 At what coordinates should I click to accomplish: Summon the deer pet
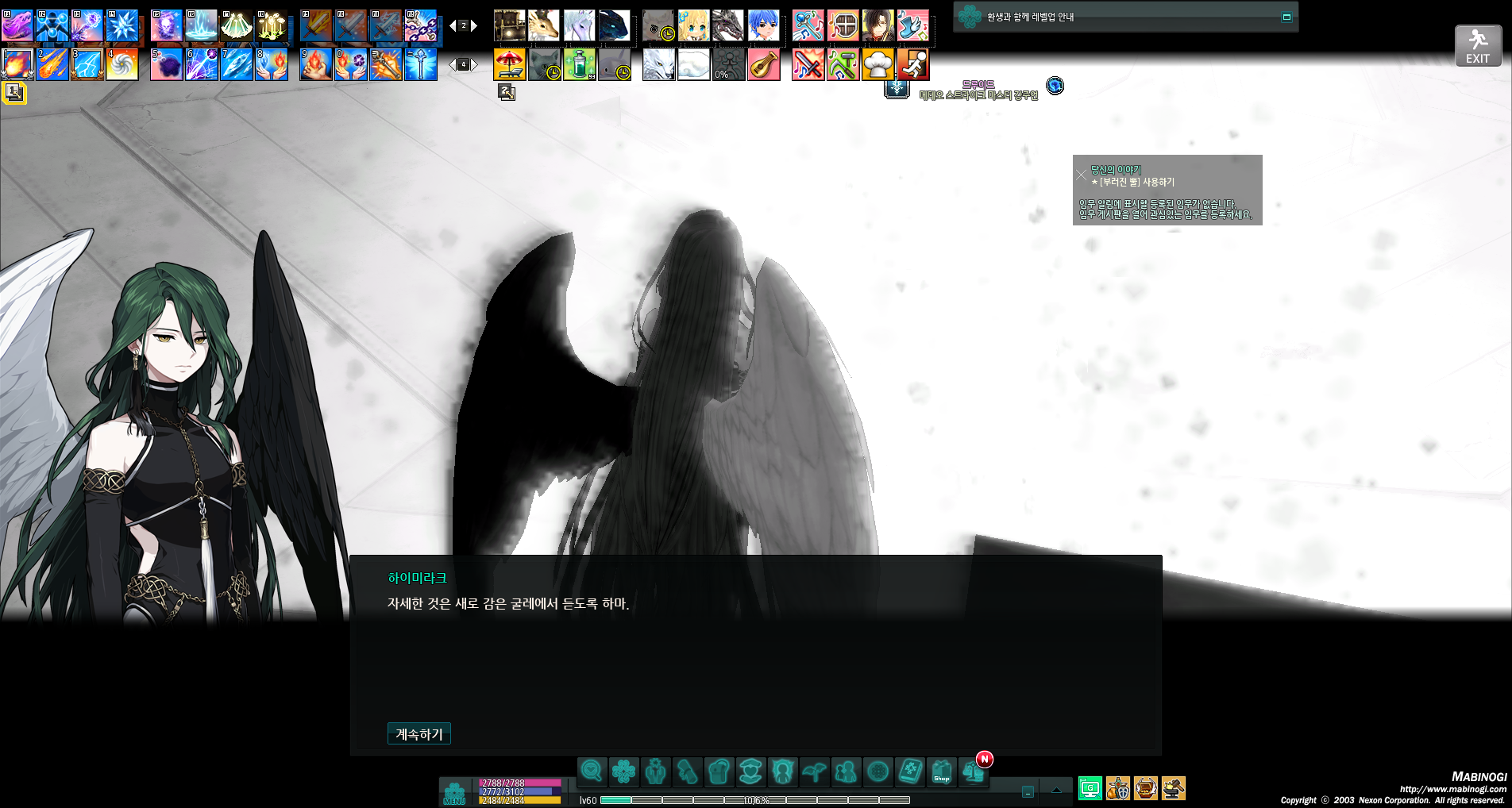(544, 25)
